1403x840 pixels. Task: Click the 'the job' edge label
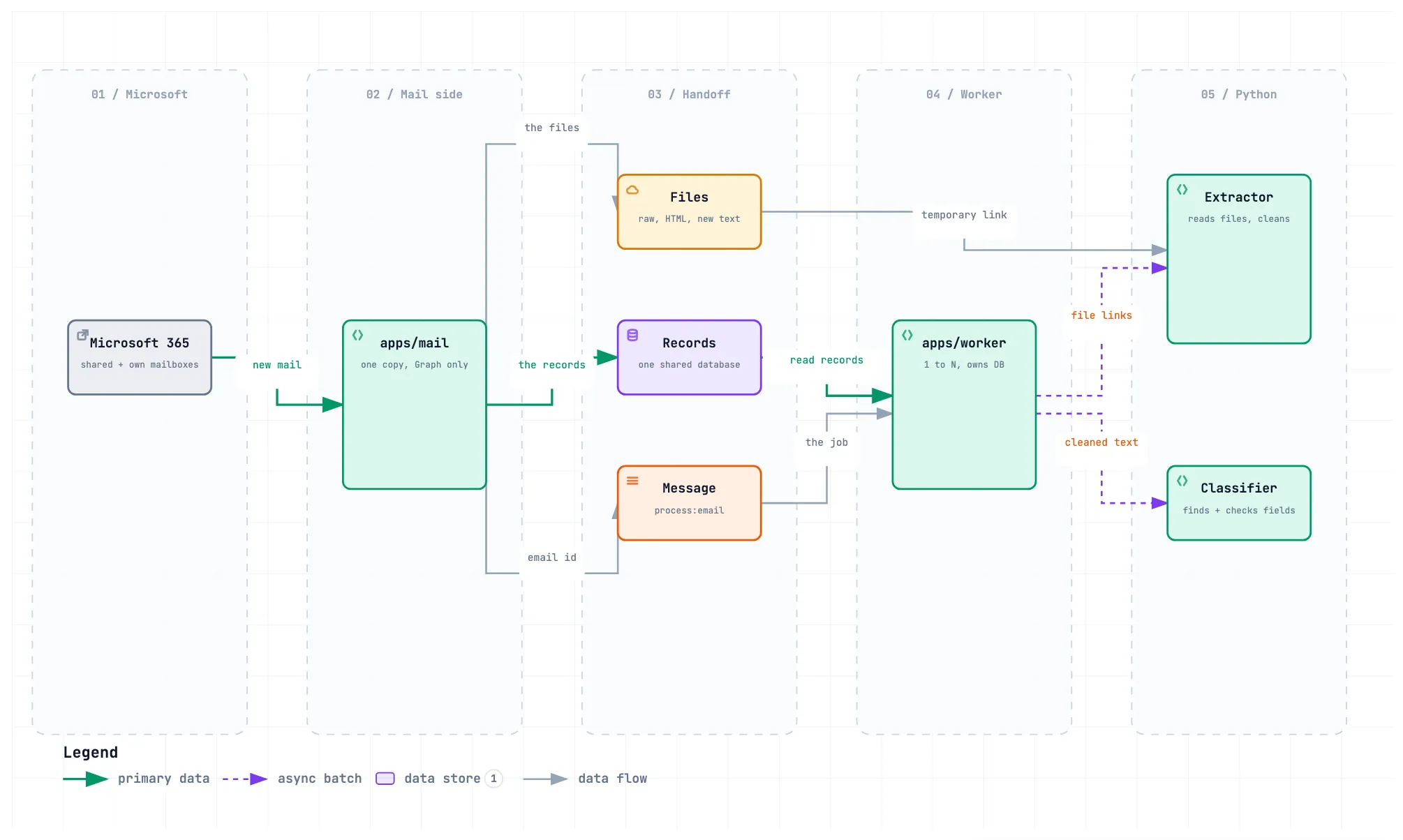click(826, 442)
